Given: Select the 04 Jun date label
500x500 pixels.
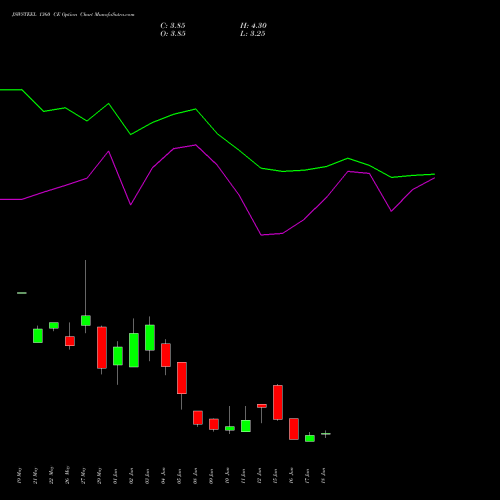Looking at the screenshot, I should coord(164,476).
